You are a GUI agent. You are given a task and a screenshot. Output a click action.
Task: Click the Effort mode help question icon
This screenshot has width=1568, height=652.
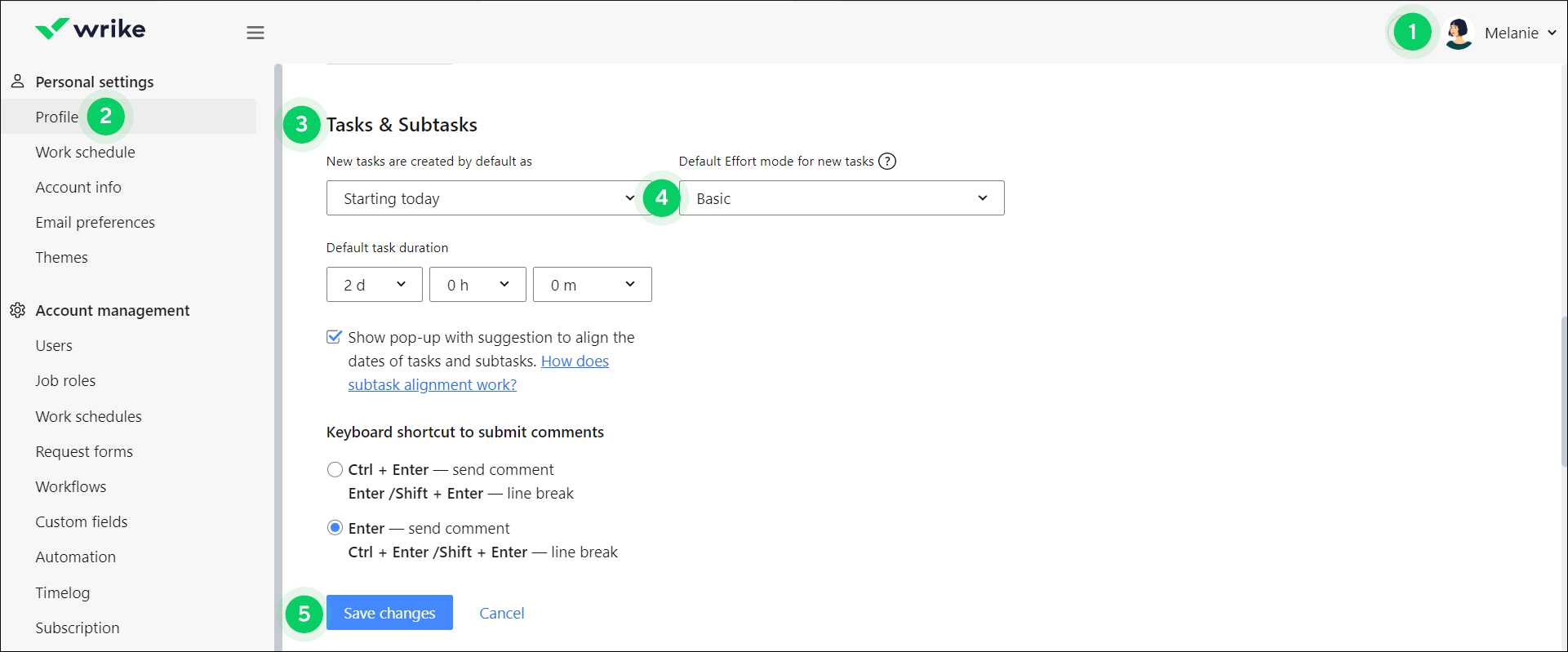tap(887, 162)
